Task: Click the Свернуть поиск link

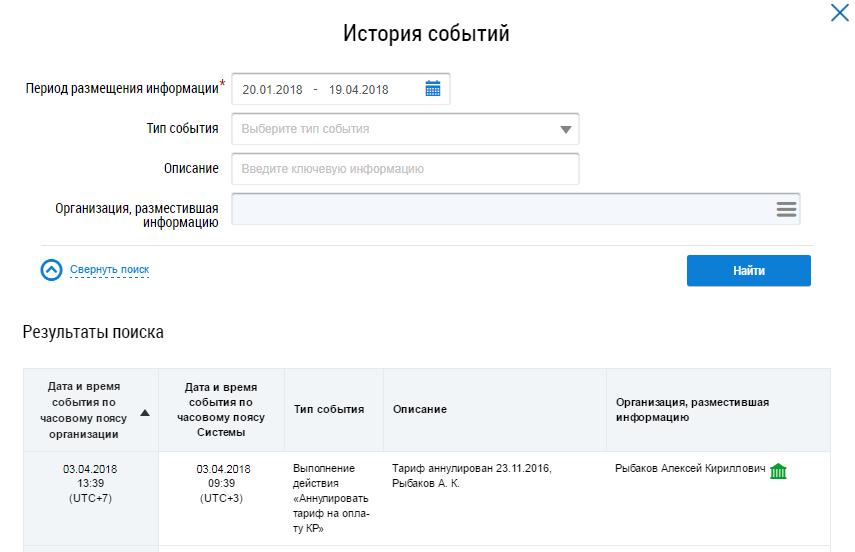Action: point(109,270)
